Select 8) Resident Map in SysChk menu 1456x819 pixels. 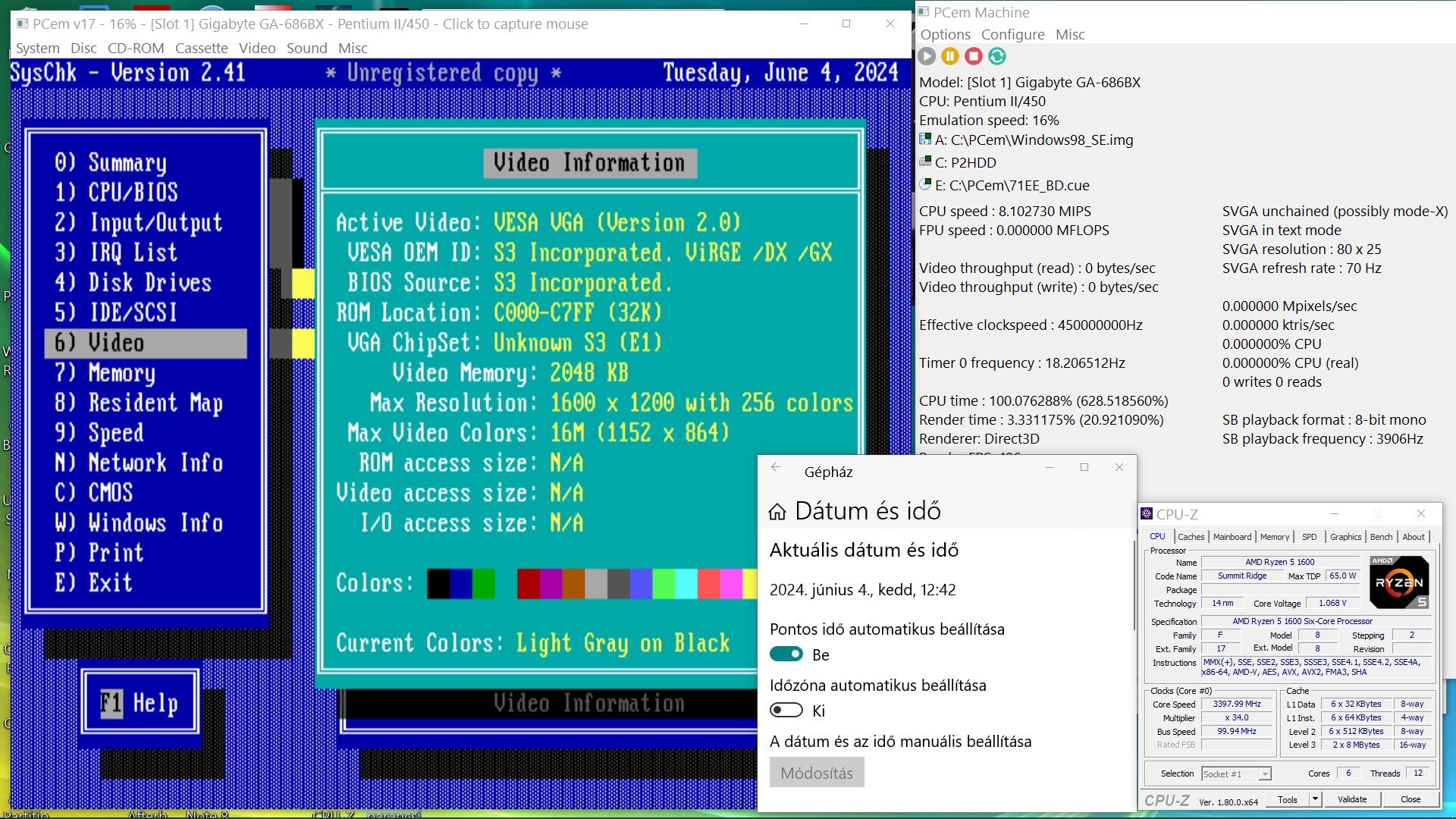point(138,403)
